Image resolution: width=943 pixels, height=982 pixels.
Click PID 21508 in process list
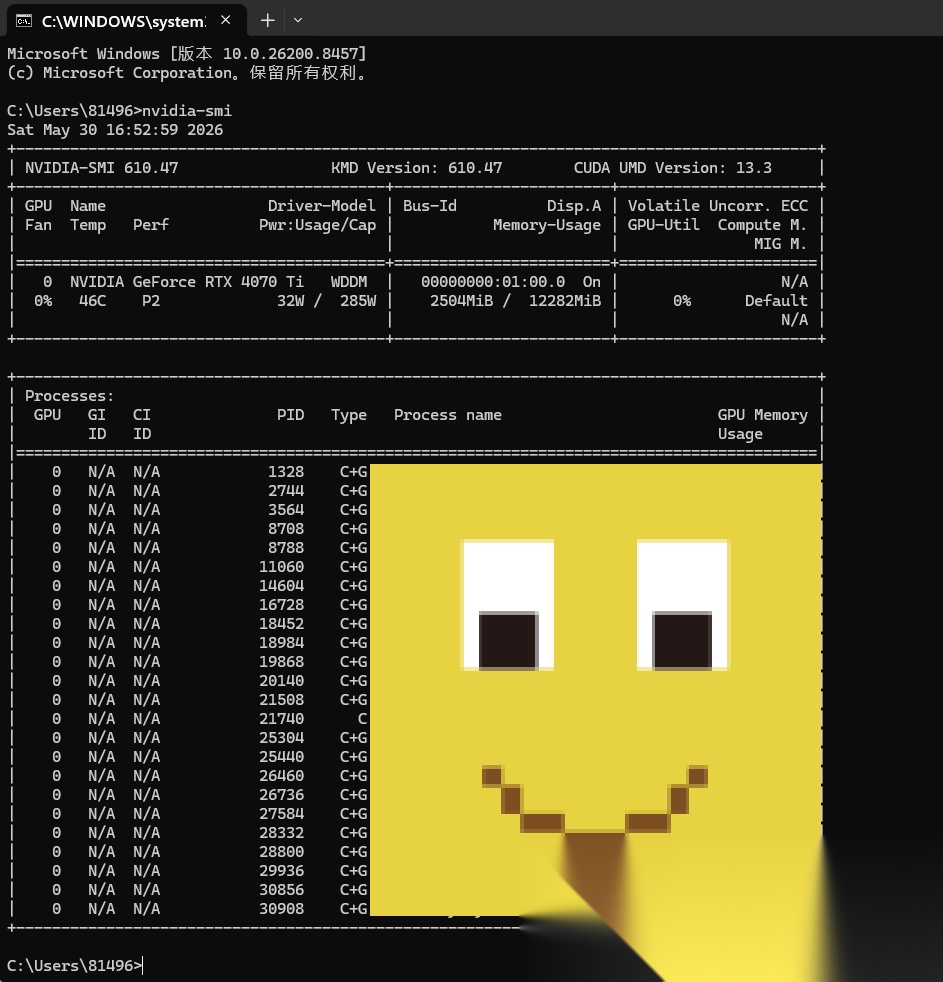(282, 700)
